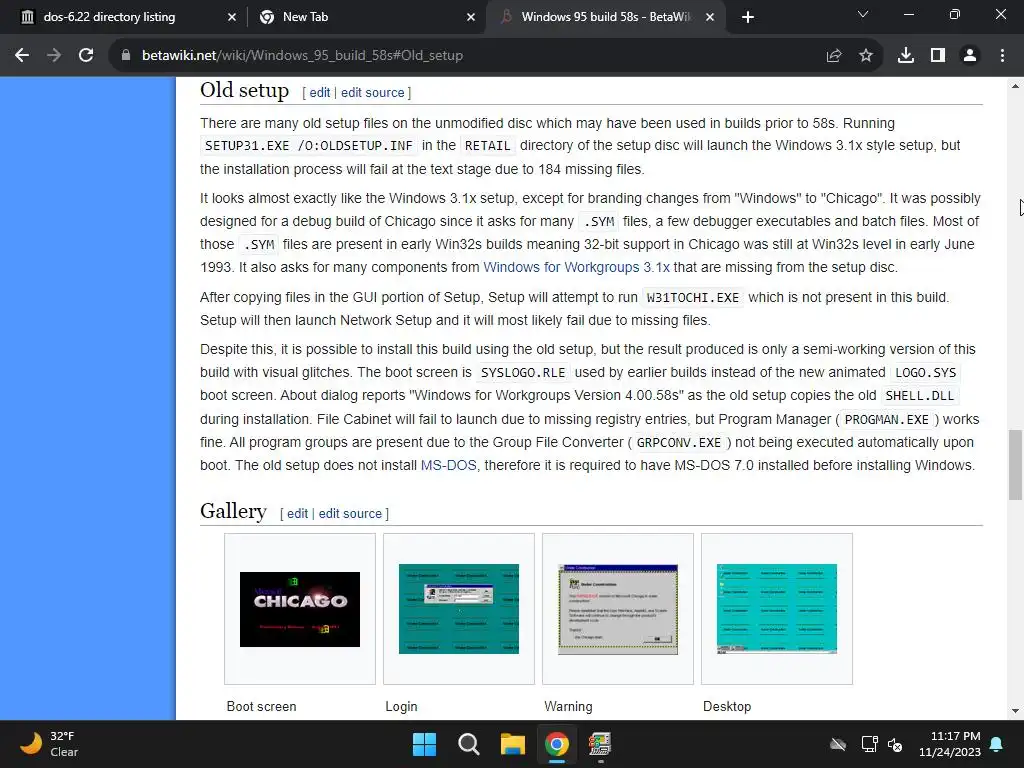Viewport: 1024px width, 768px height.
Task: Open notifications bell icon
Action: coord(997,744)
